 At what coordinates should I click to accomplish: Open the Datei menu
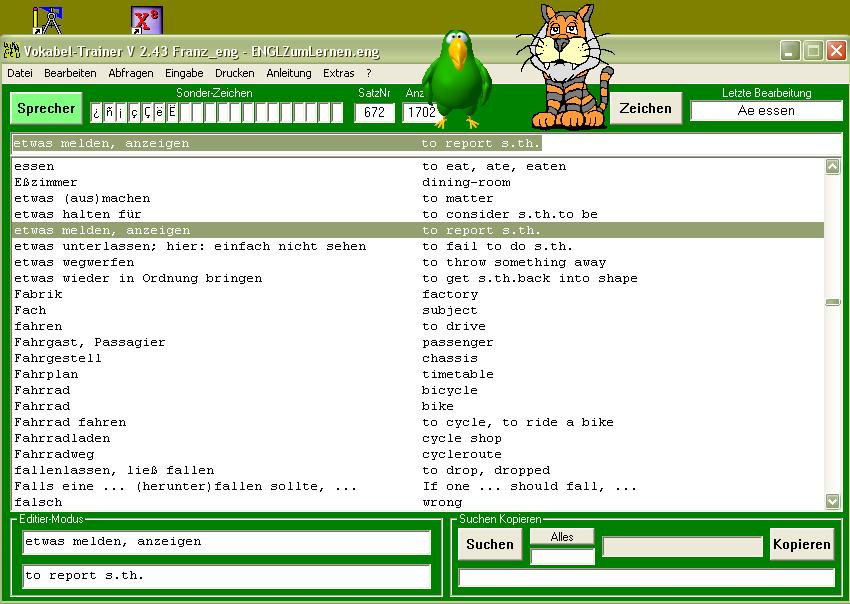tap(20, 73)
